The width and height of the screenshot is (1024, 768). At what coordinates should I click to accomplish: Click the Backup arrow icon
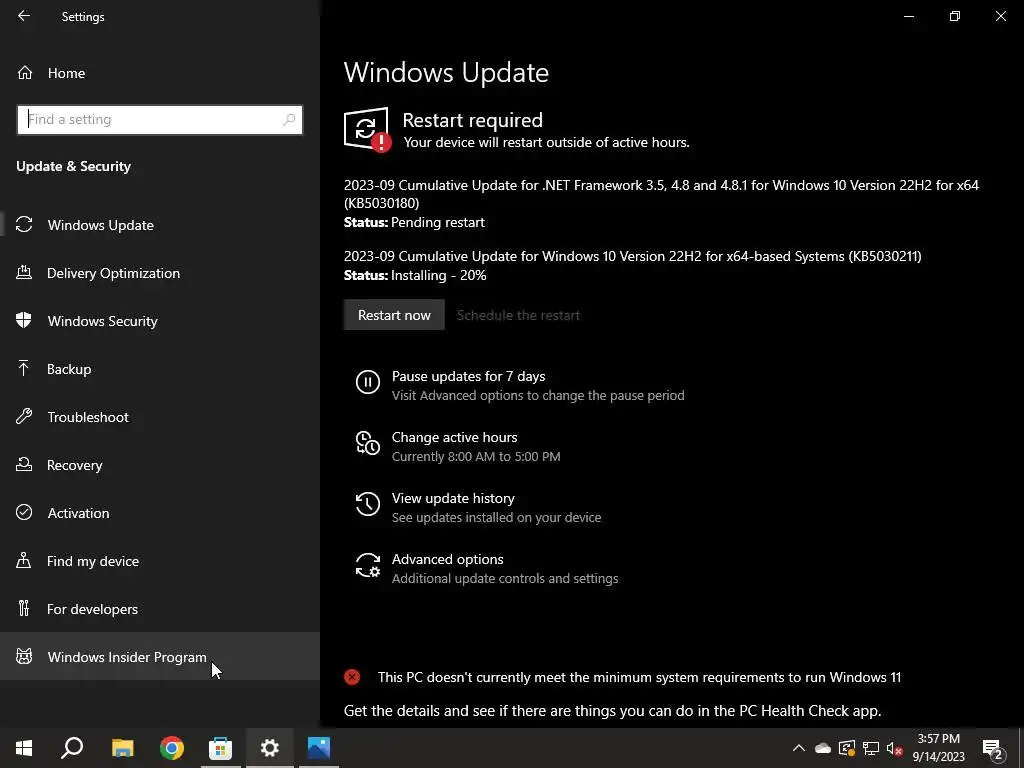(x=24, y=369)
